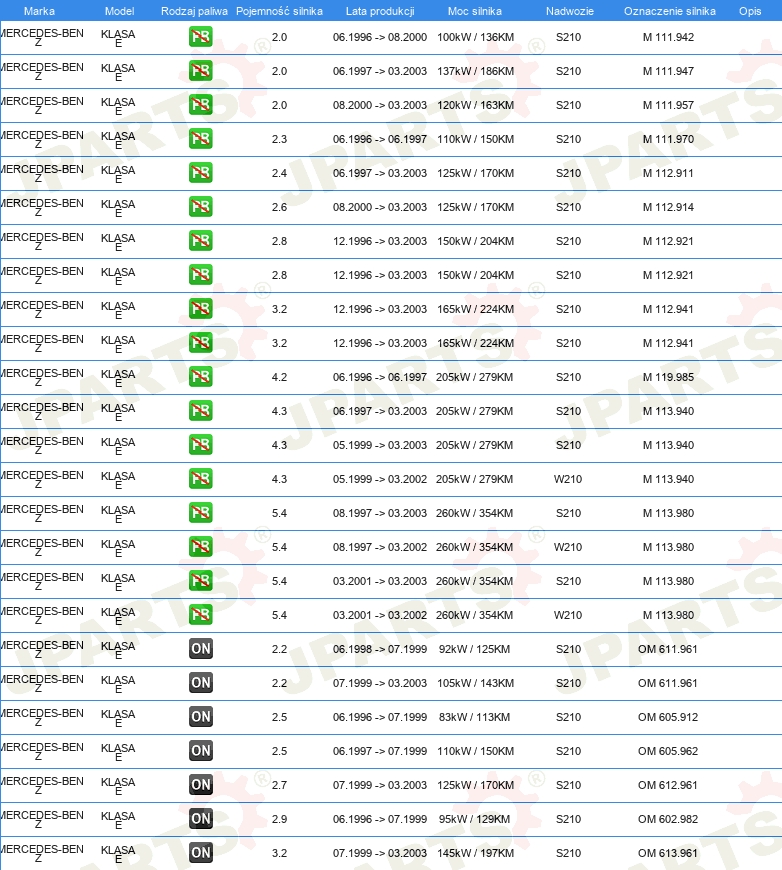Click the 2.9 engine capacity cell
The image size is (782, 870).
click(x=279, y=818)
